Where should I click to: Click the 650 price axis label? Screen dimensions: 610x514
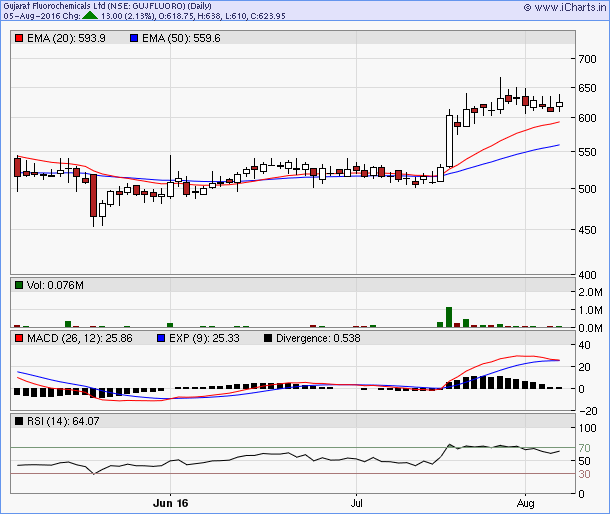(x=587, y=88)
